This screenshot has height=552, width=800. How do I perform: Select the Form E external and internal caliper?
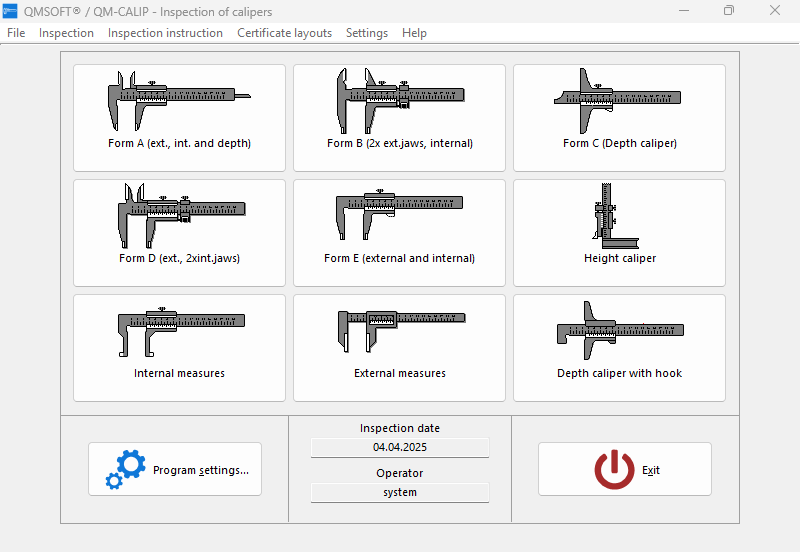tap(399, 233)
